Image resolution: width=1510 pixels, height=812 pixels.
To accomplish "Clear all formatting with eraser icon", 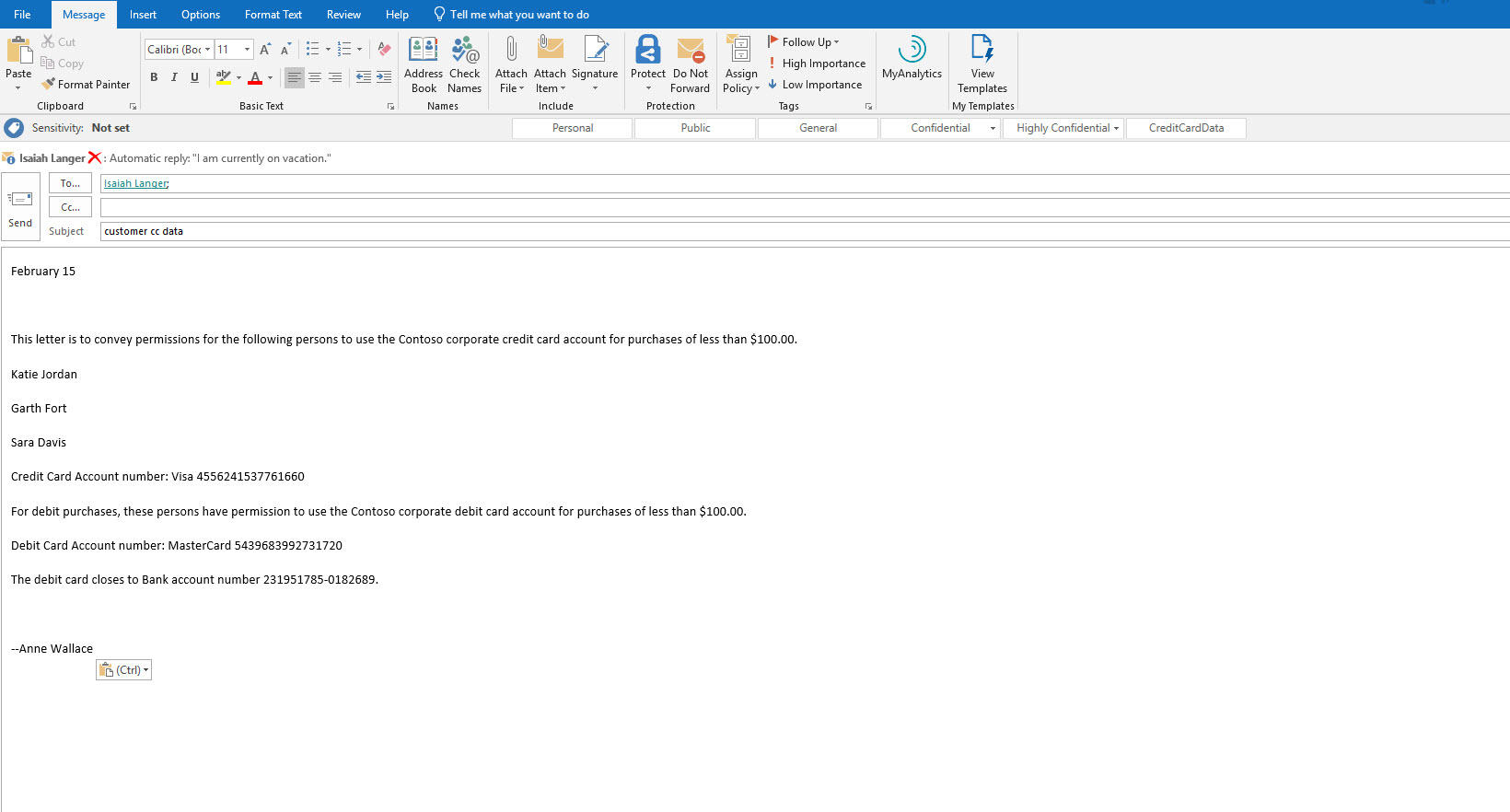I will coord(385,50).
